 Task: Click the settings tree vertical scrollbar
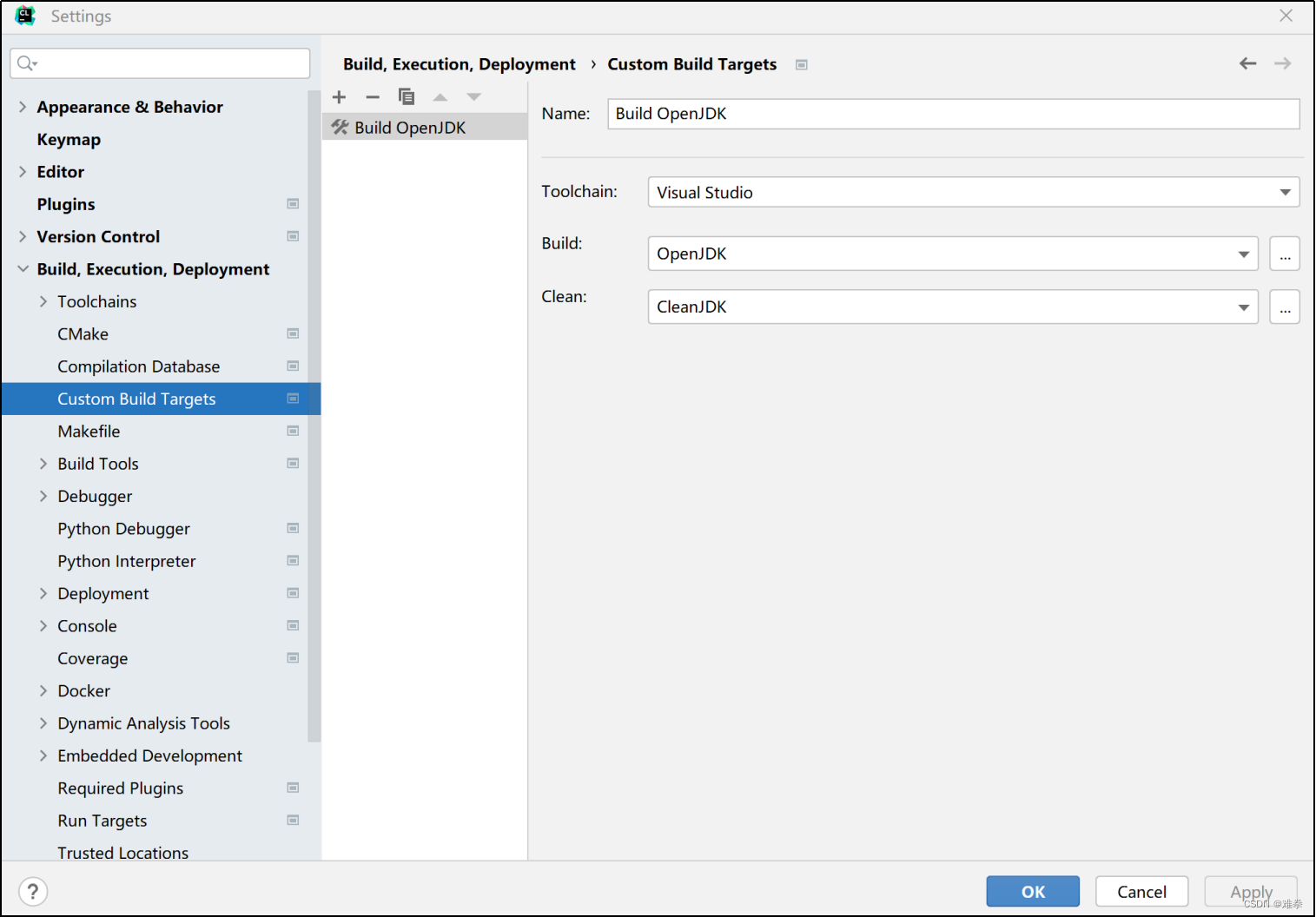(314, 415)
